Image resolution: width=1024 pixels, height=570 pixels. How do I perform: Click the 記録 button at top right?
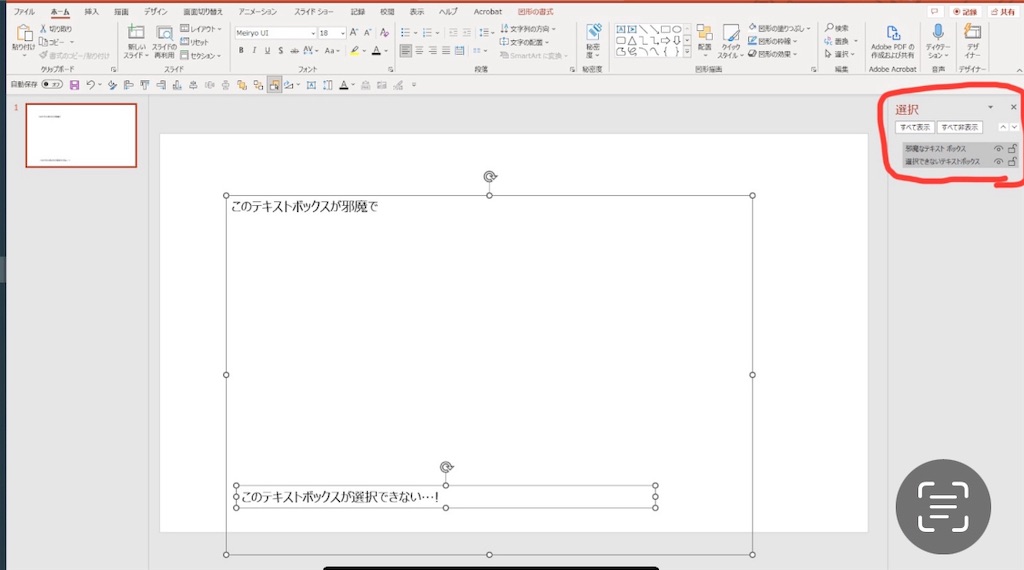965,12
